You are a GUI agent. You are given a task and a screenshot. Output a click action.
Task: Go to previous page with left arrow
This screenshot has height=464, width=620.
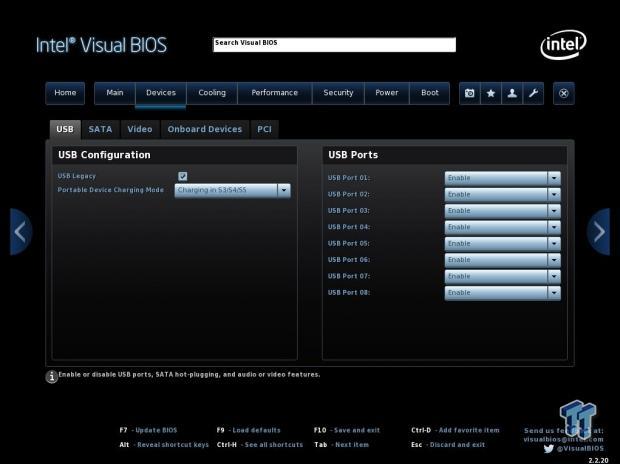[21, 232]
